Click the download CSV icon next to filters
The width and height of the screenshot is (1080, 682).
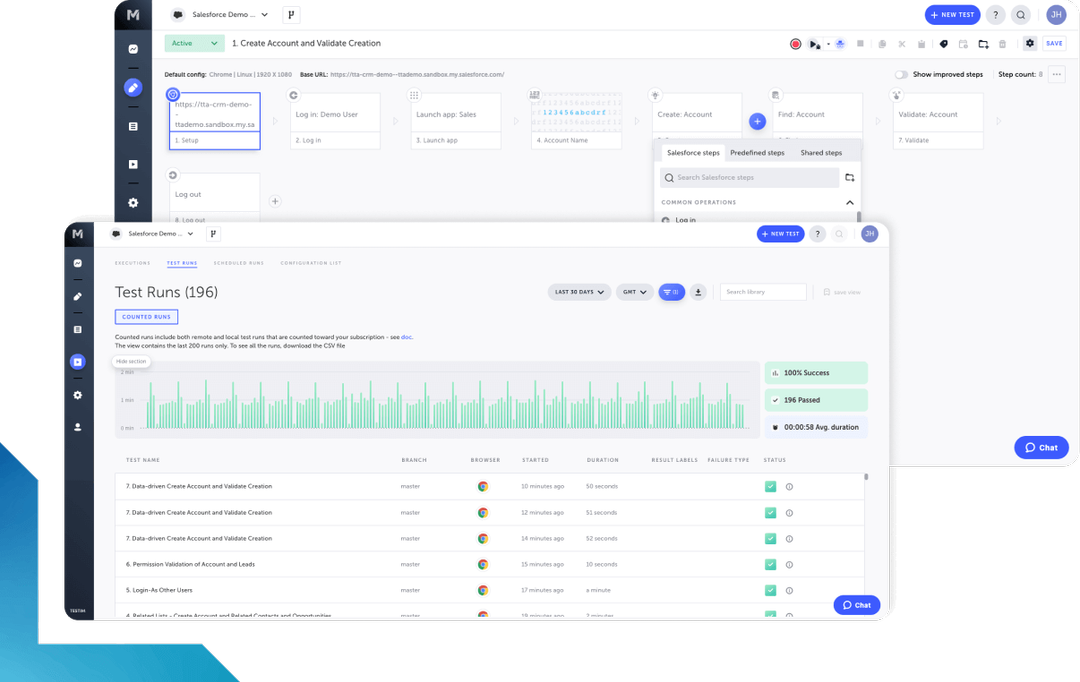pyautogui.click(x=698, y=291)
